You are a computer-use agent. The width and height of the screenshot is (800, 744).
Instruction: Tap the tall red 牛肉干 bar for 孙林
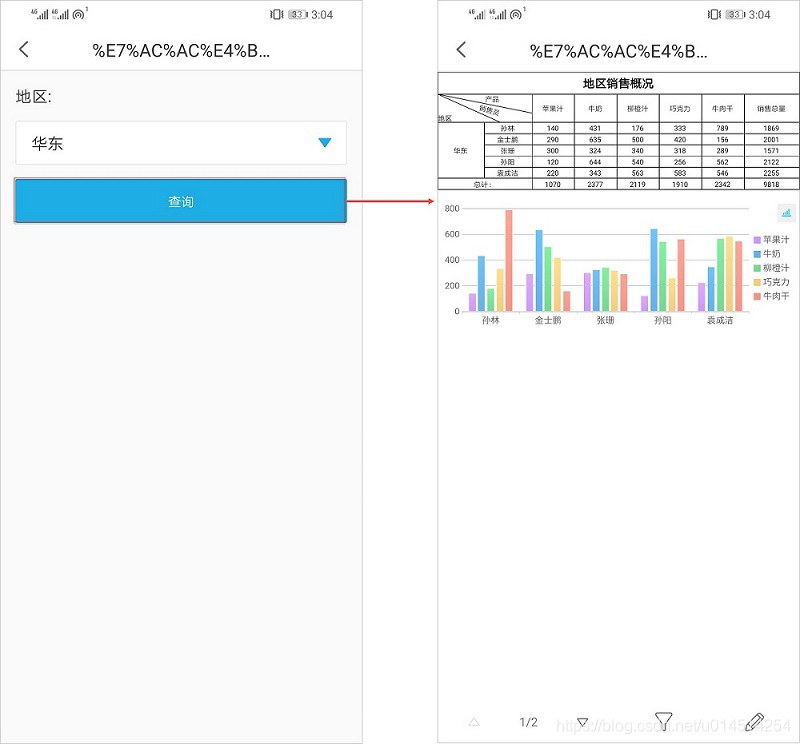509,260
